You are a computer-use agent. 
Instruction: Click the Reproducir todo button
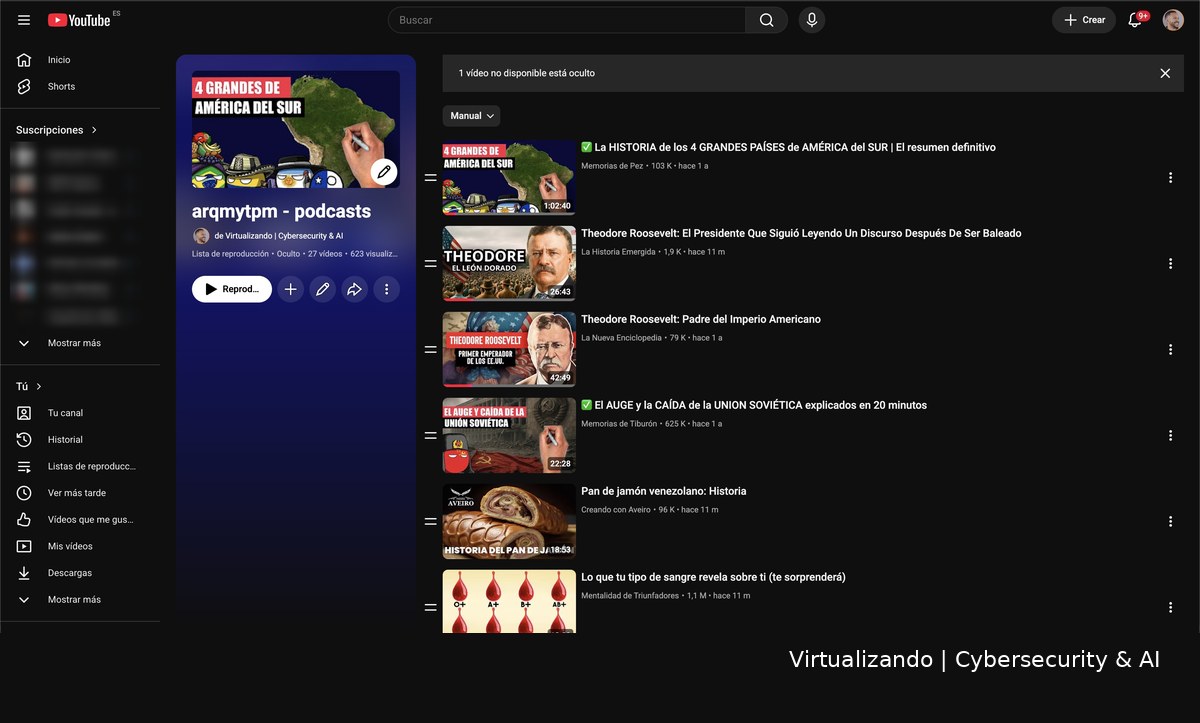[232, 289]
